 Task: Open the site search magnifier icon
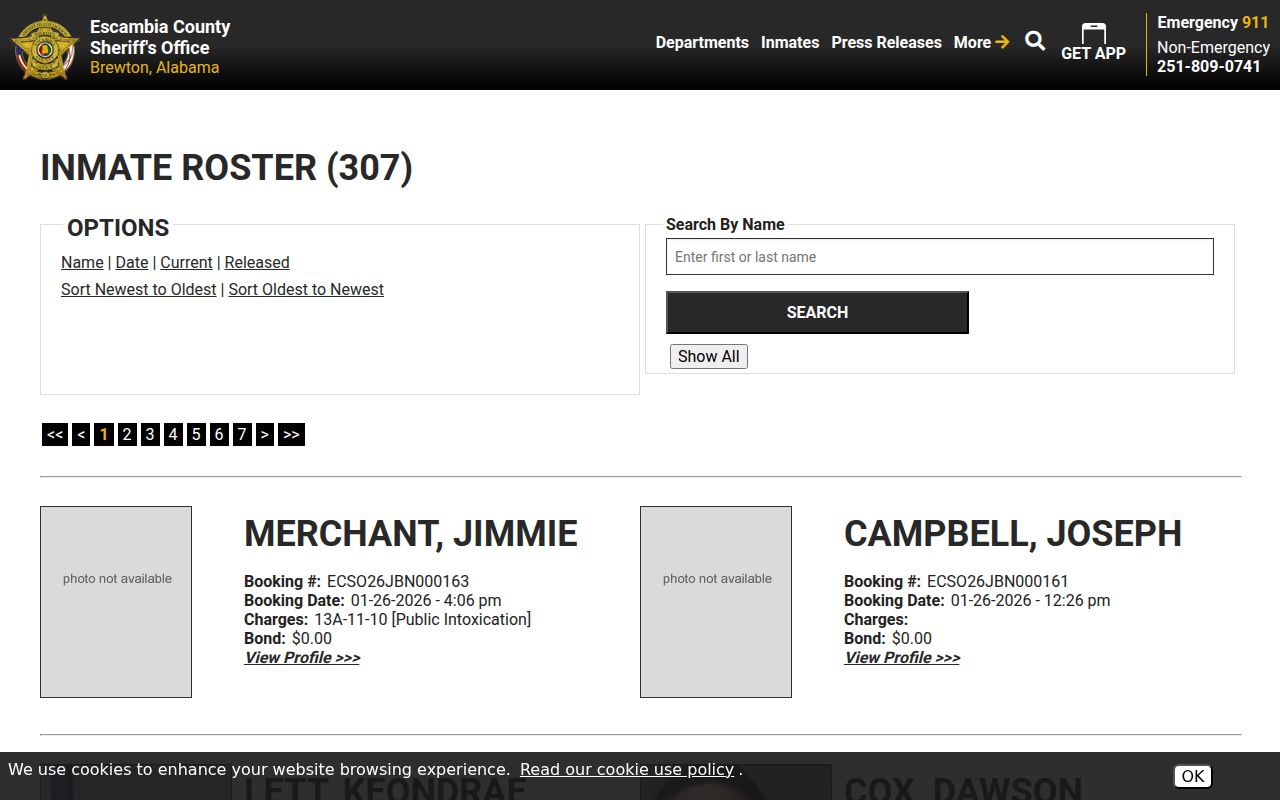[x=1035, y=41]
